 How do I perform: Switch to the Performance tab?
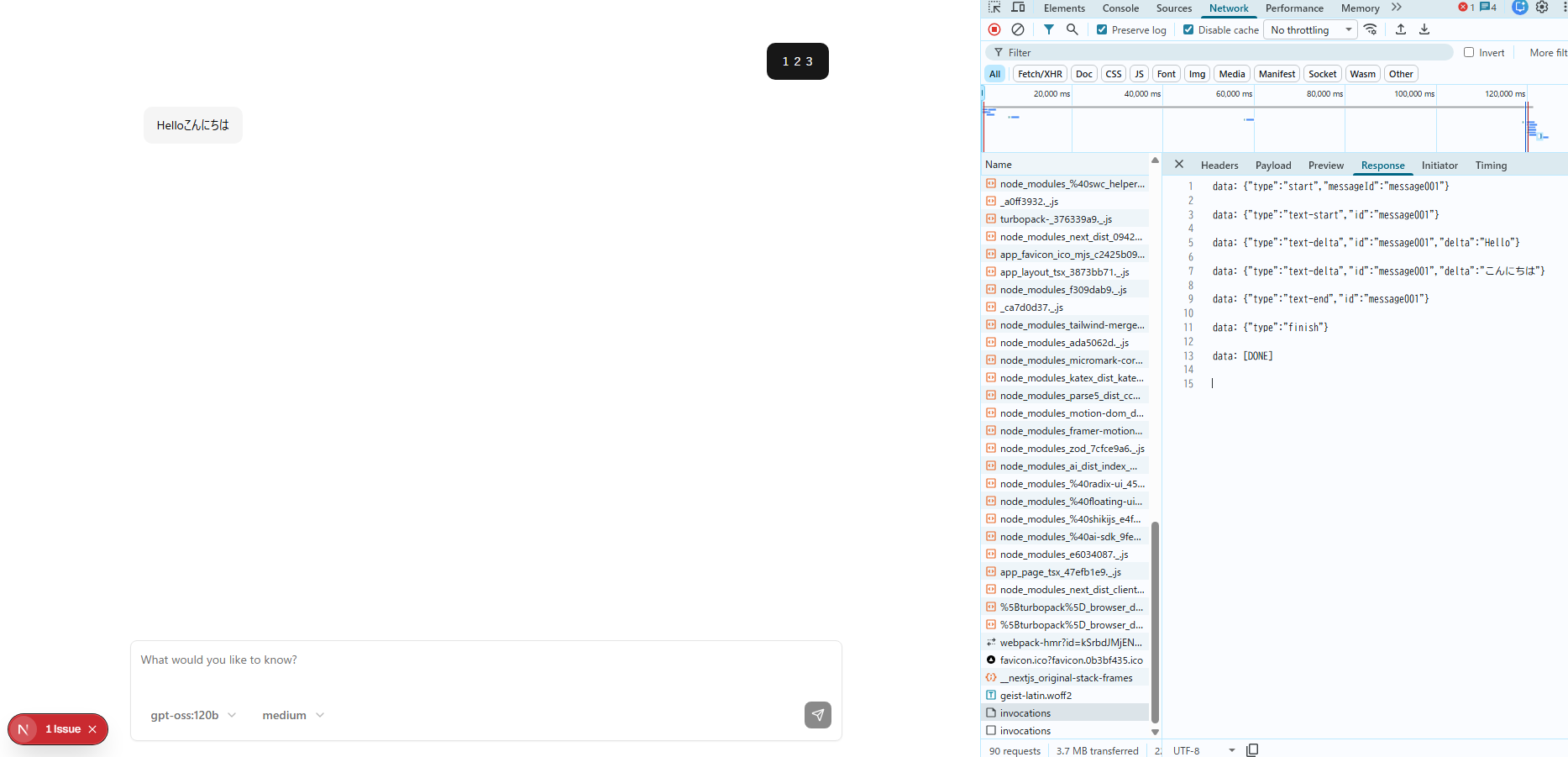pos(1294,8)
